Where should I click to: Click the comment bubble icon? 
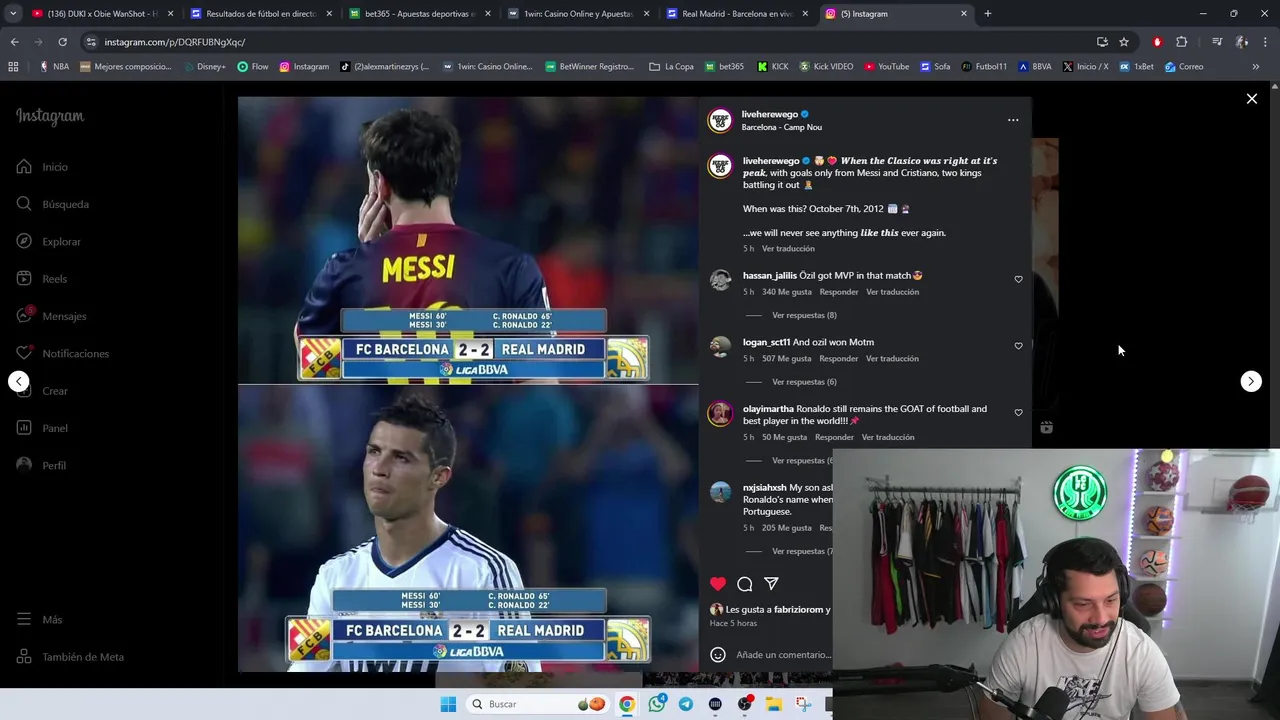(745, 584)
